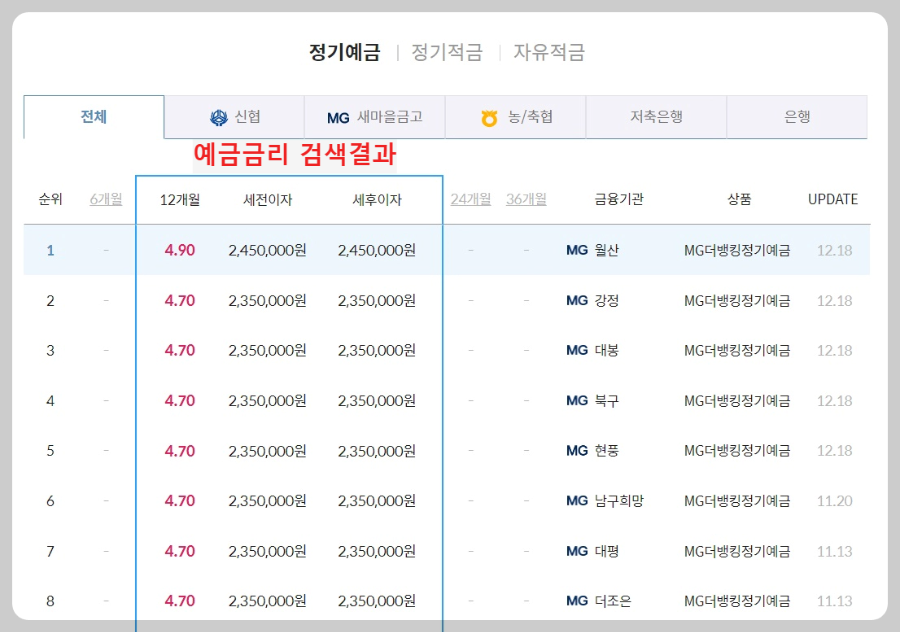900x632 pixels.
Task: Click the MG icon next to 현풍 branch
Action: tap(577, 451)
